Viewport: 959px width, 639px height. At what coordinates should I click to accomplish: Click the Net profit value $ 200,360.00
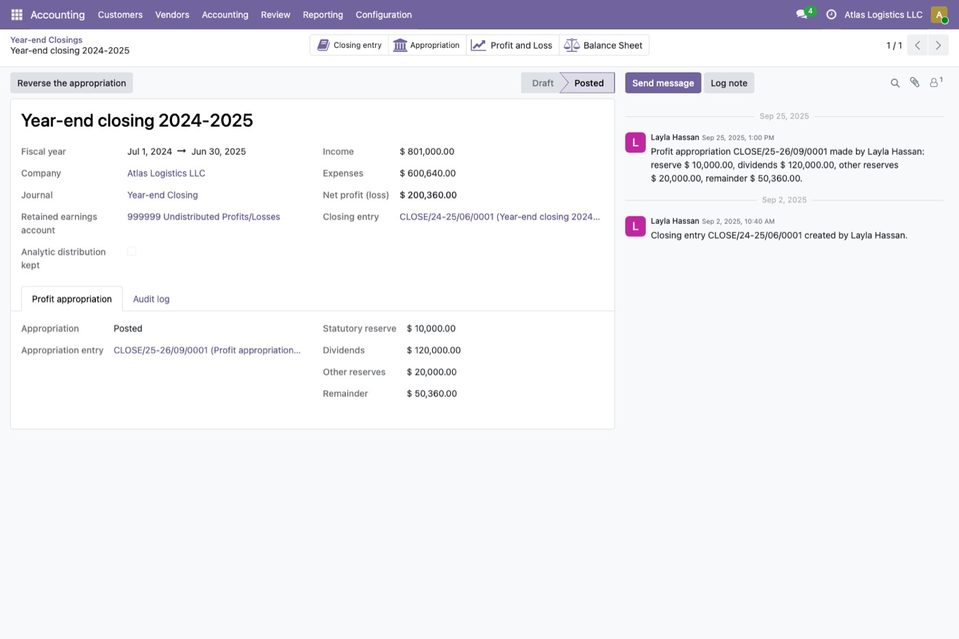[x=428, y=195]
